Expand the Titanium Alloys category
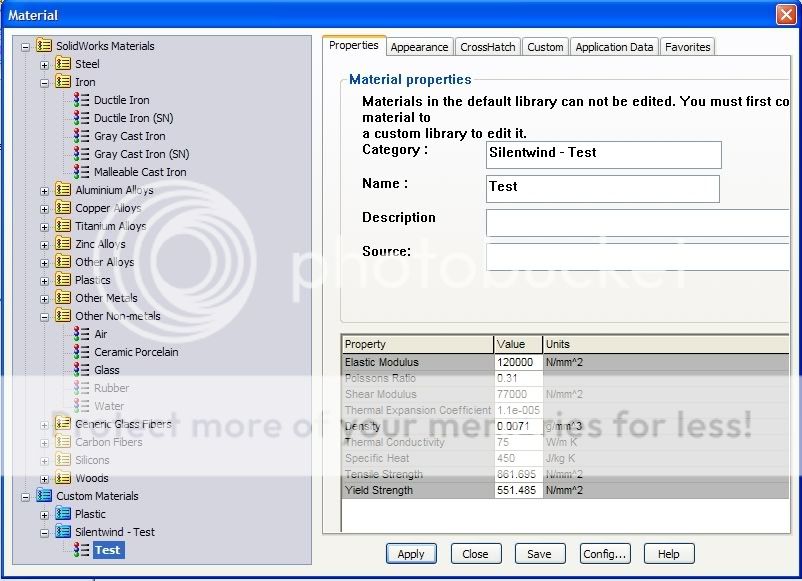Screen dimensions: 802x581 point(44,227)
